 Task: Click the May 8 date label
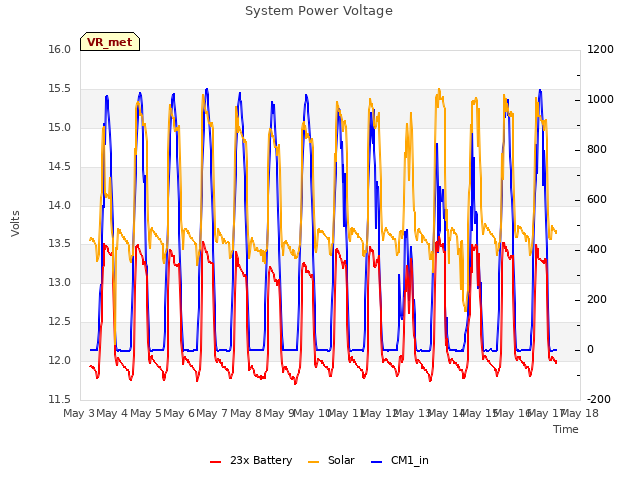coord(246,413)
